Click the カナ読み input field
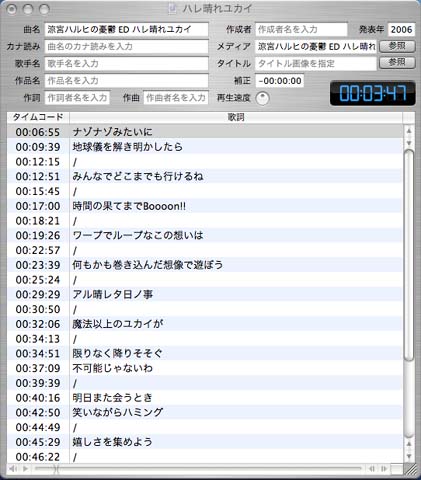The height and width of the screenshot is (480, 421). pyautogui.click(x=126, y=46)
